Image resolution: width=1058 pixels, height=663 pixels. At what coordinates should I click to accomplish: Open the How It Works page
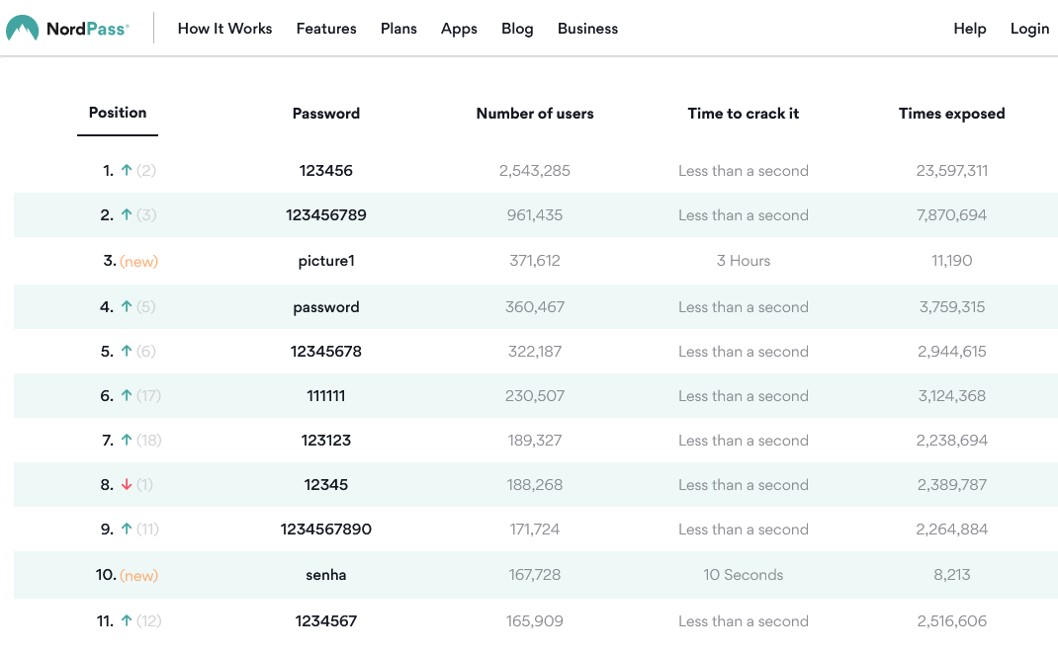coord(225,28)
